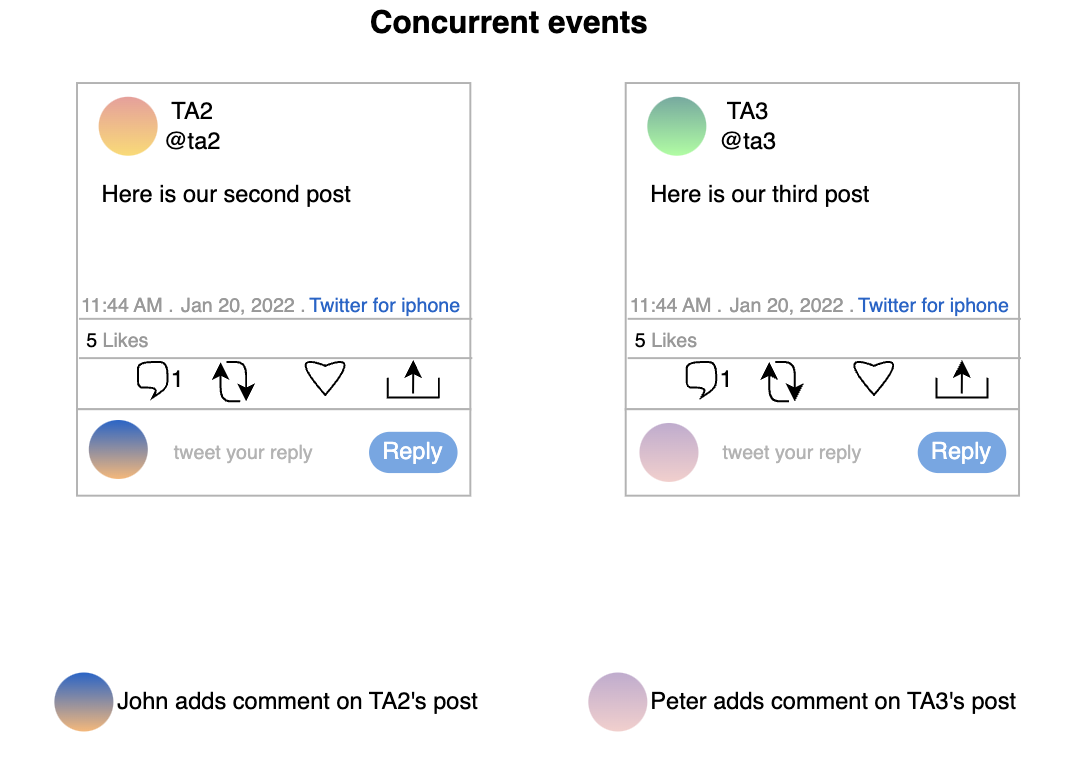Click the retweet icon on TA2's post
The width and height of the screenshot is (1090, 774).
pyautogui.click(x=233, y=381)
